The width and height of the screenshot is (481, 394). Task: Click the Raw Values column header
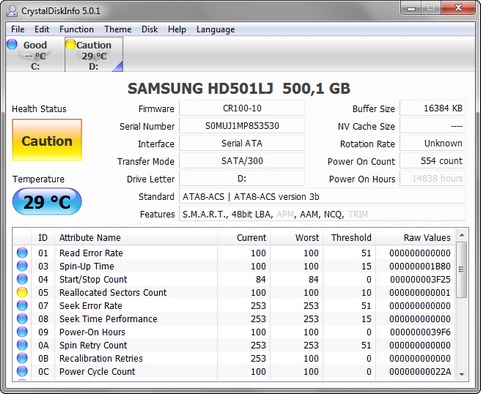(x=415, y=237)
